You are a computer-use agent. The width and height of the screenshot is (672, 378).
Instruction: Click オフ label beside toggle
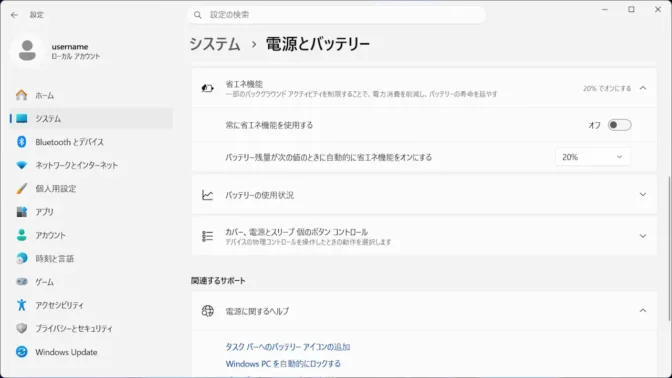coord(594,125)
